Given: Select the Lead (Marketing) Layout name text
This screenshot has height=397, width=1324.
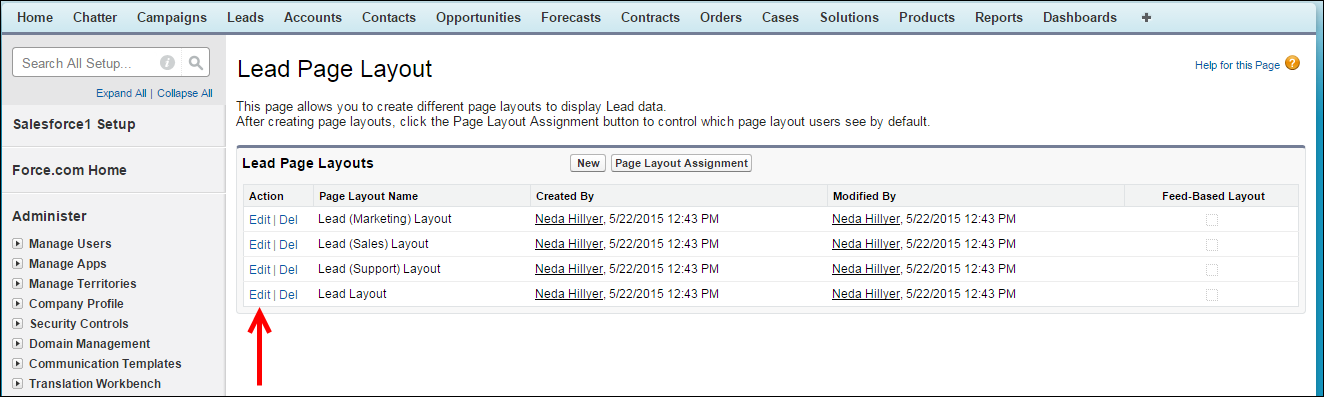Looking at the screenshot, I should (x=385, y=219).
